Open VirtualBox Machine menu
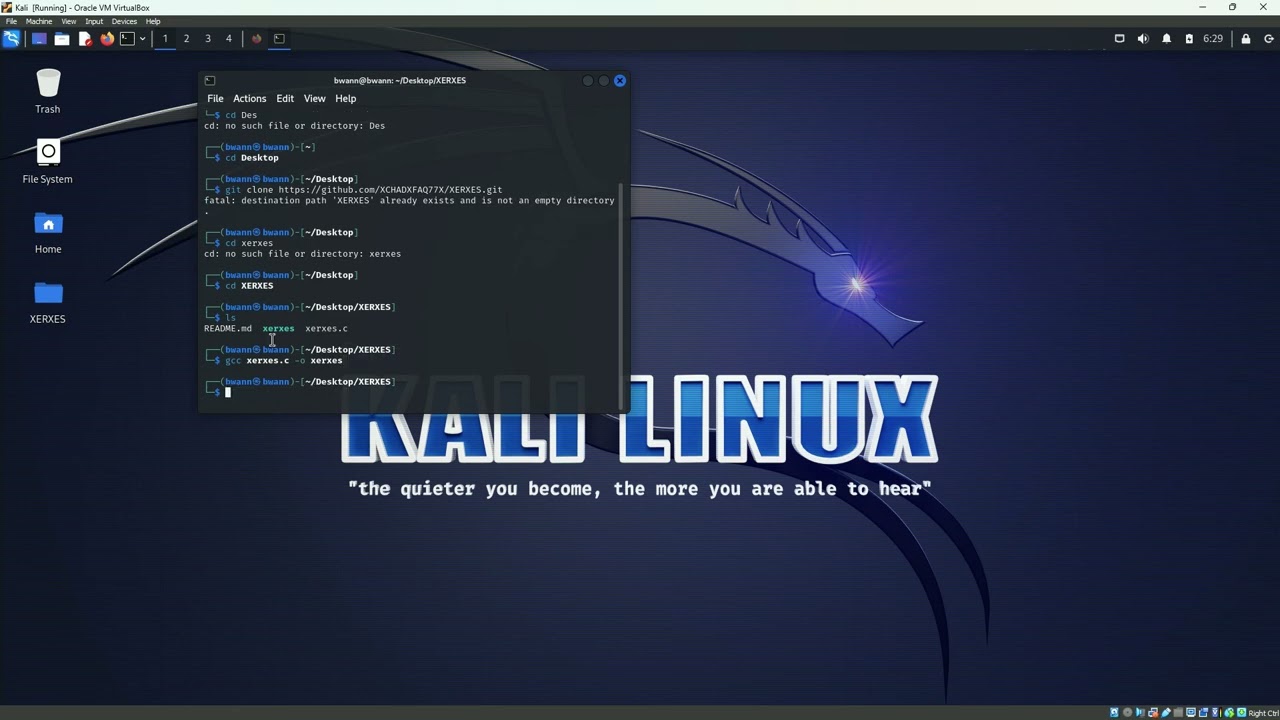 pos(39,21)
